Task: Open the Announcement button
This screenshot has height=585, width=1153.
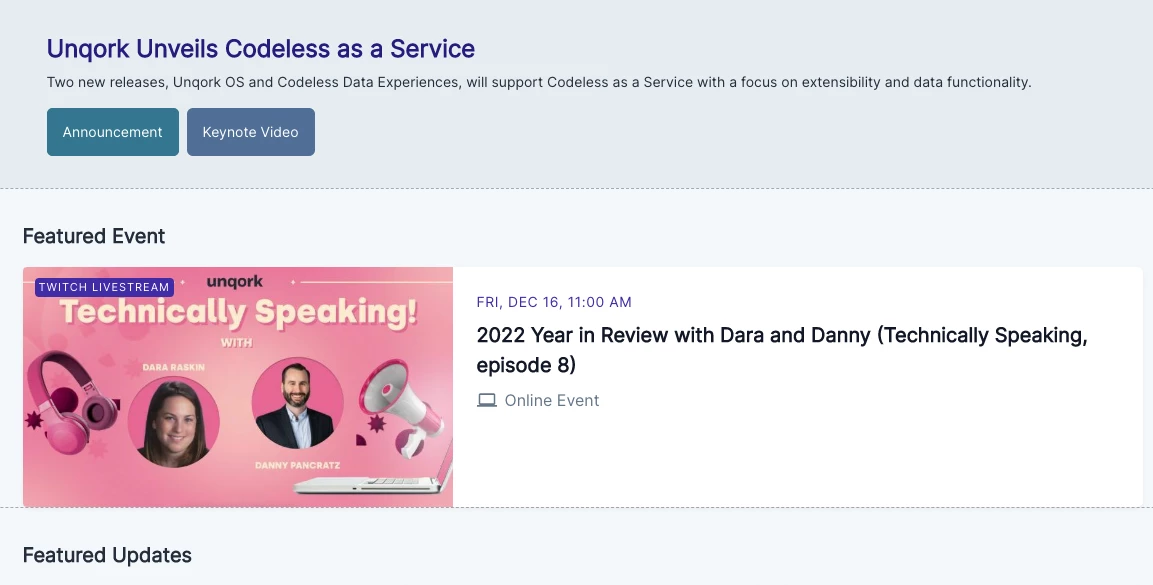Action: [113, 132]
